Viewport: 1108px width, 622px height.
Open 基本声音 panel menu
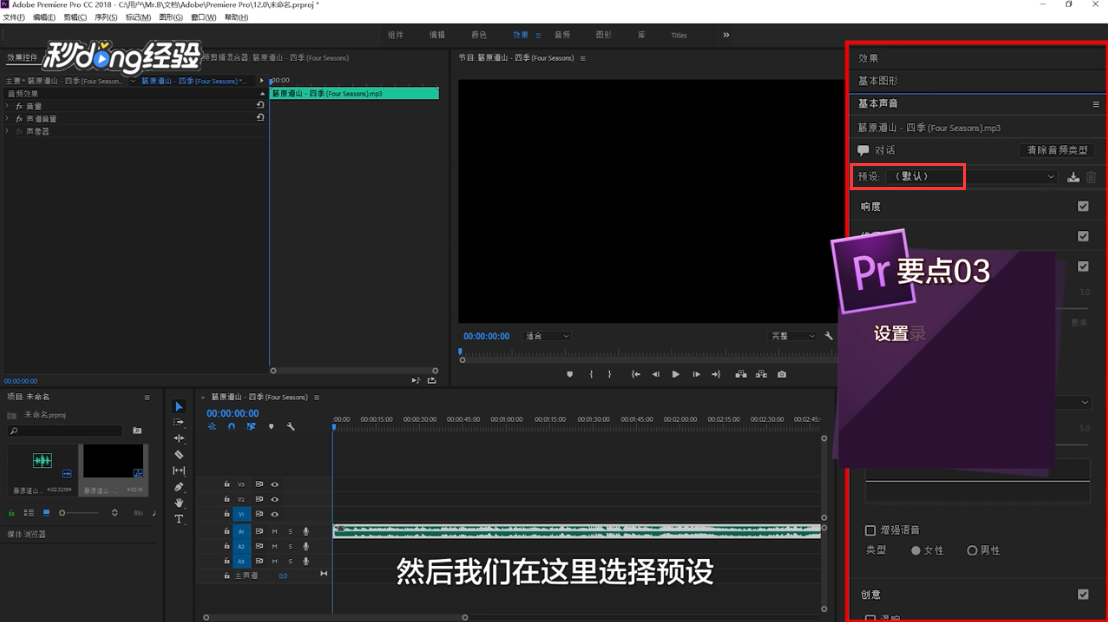click(x=1096, y=104)
